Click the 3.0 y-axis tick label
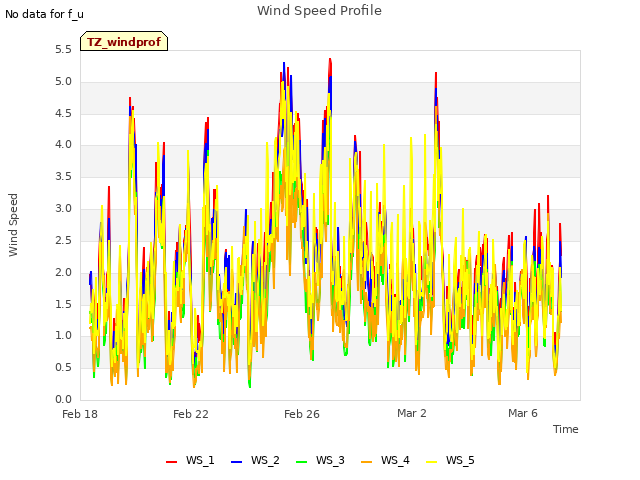The width and height of the screenshot is (640, 480). tap(63, 208)
